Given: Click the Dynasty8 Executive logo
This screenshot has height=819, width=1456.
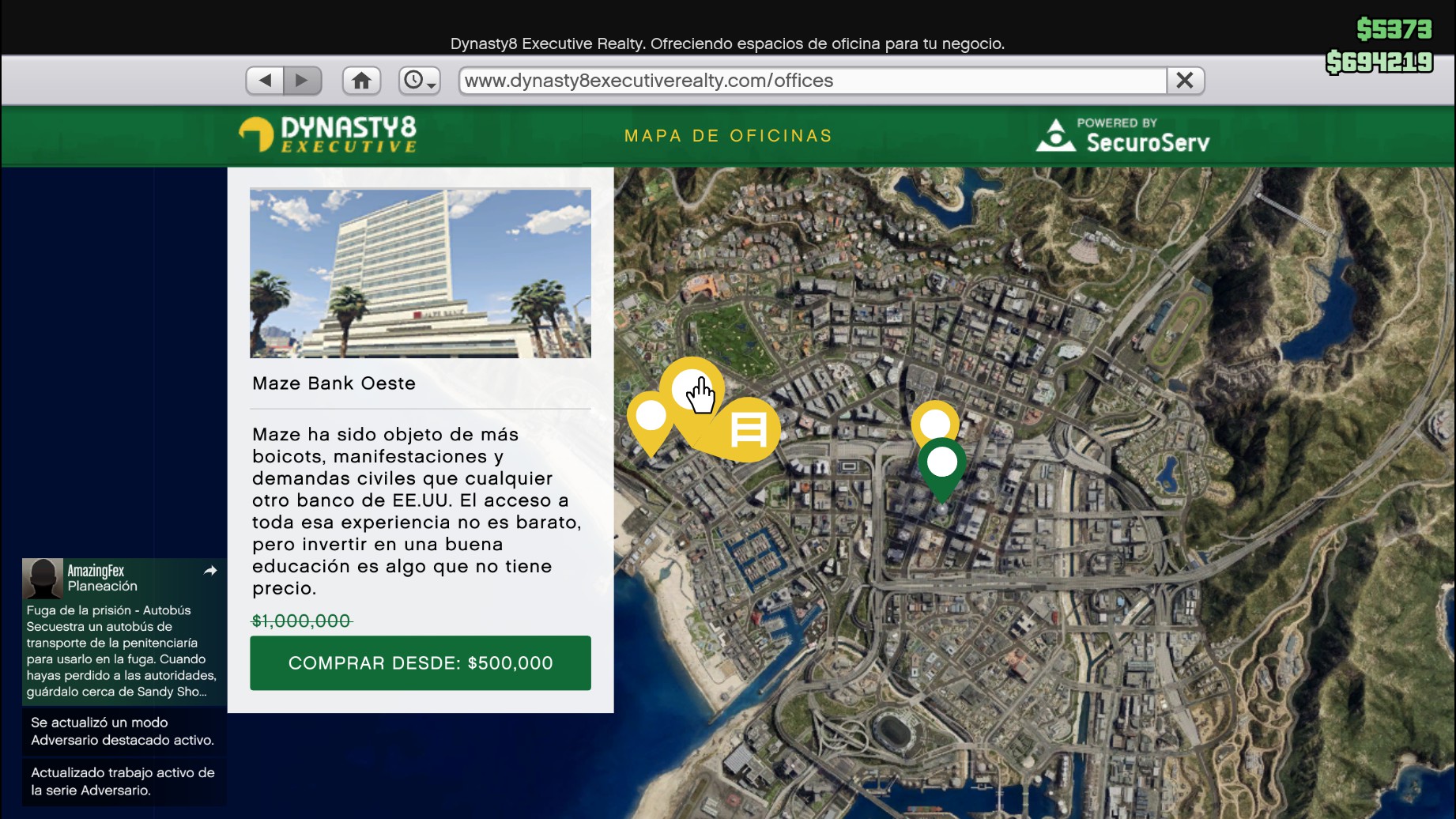Looking at the screenshot, I should point(328,134).
